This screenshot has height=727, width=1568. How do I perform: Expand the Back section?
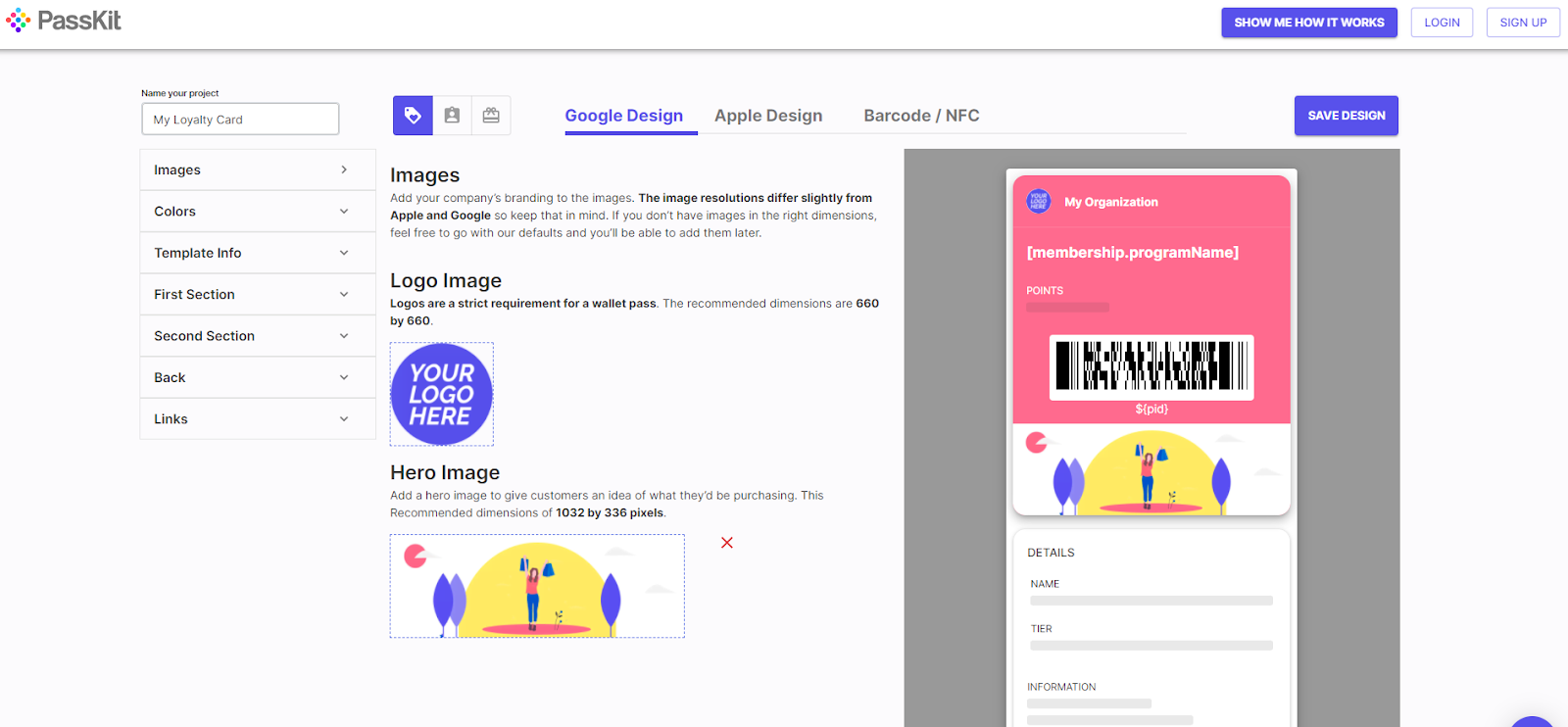point(258,377)
